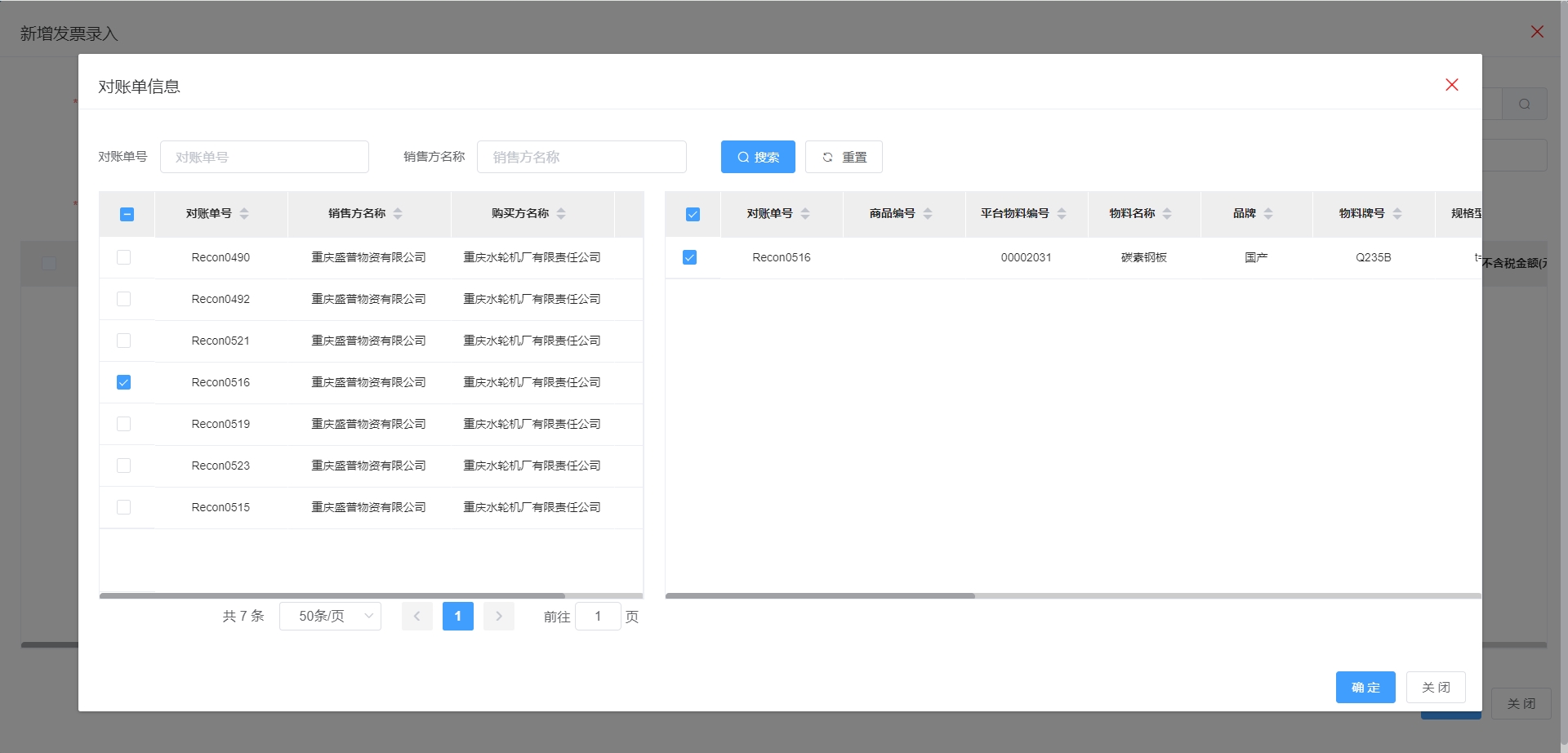Uncheck the Recon0516 row in left table
The width and height of the screenshot is (1568, 753).
pyautogui.click(x=124, y=382)
